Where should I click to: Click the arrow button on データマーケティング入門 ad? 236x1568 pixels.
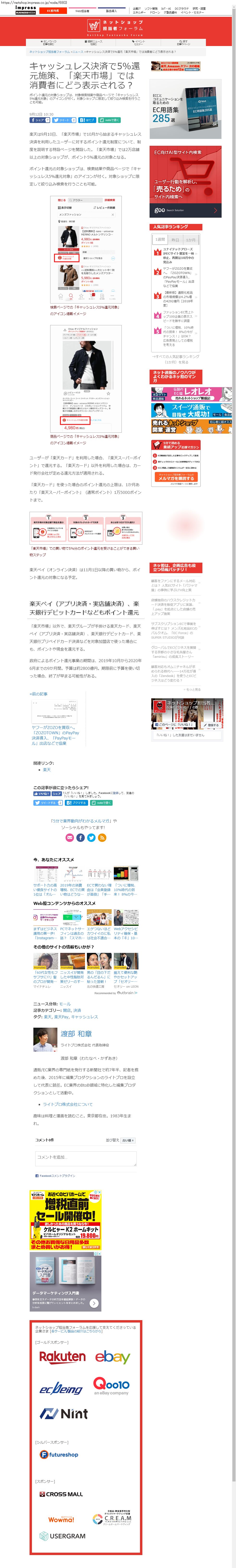pyautogui.click(x=94, y=1303)
